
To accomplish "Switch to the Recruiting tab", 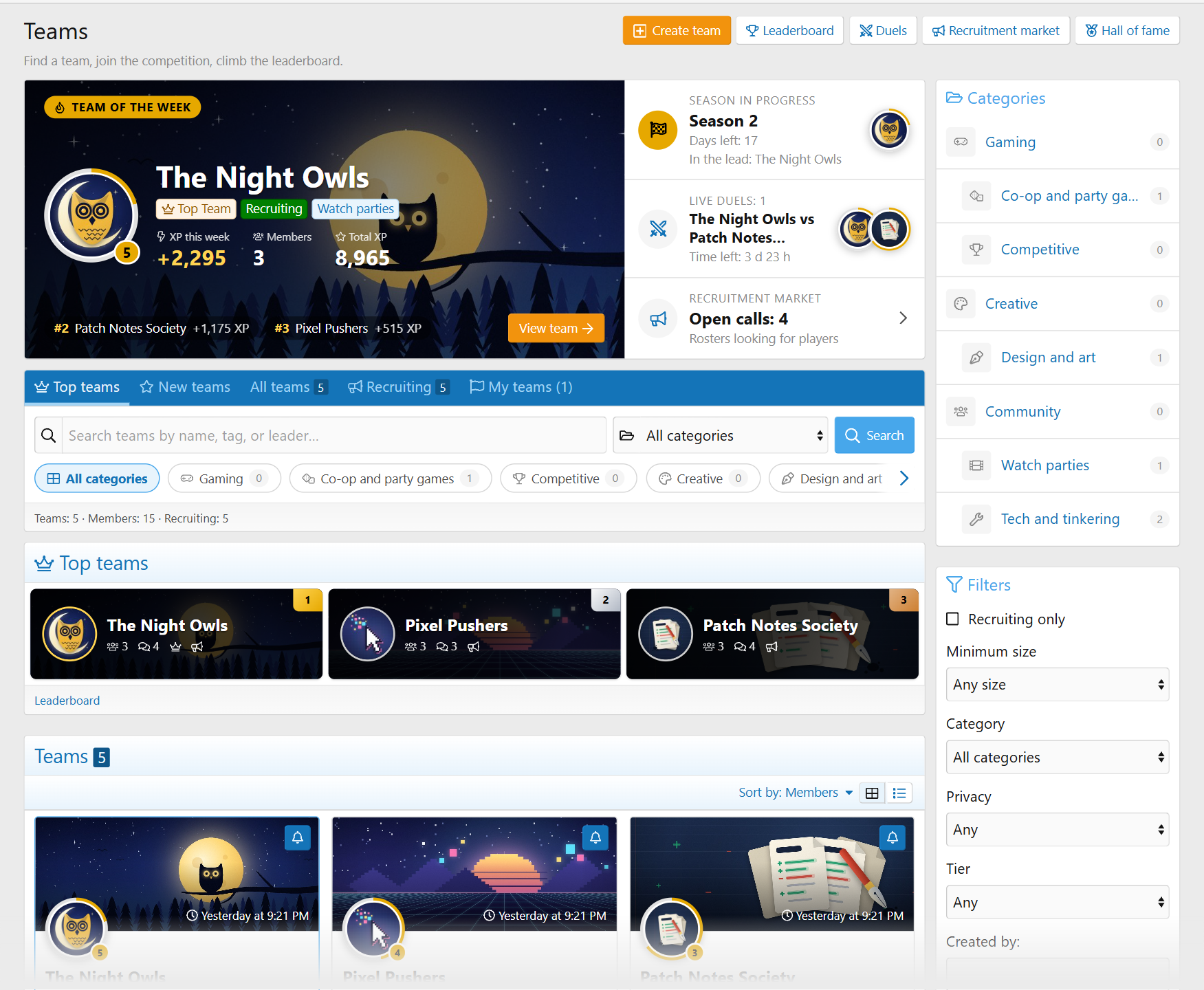I will coord(398,387).
